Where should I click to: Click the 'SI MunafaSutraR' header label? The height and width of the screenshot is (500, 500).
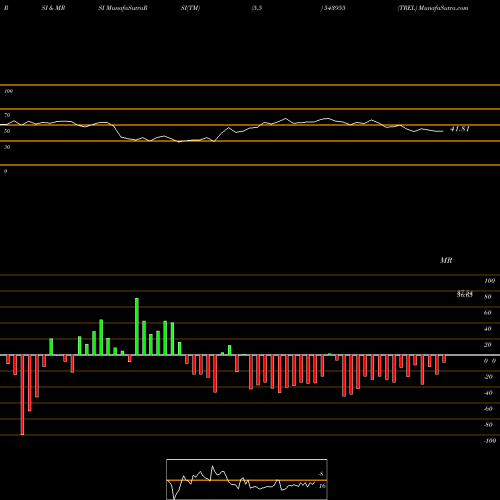tap(123, 8)
